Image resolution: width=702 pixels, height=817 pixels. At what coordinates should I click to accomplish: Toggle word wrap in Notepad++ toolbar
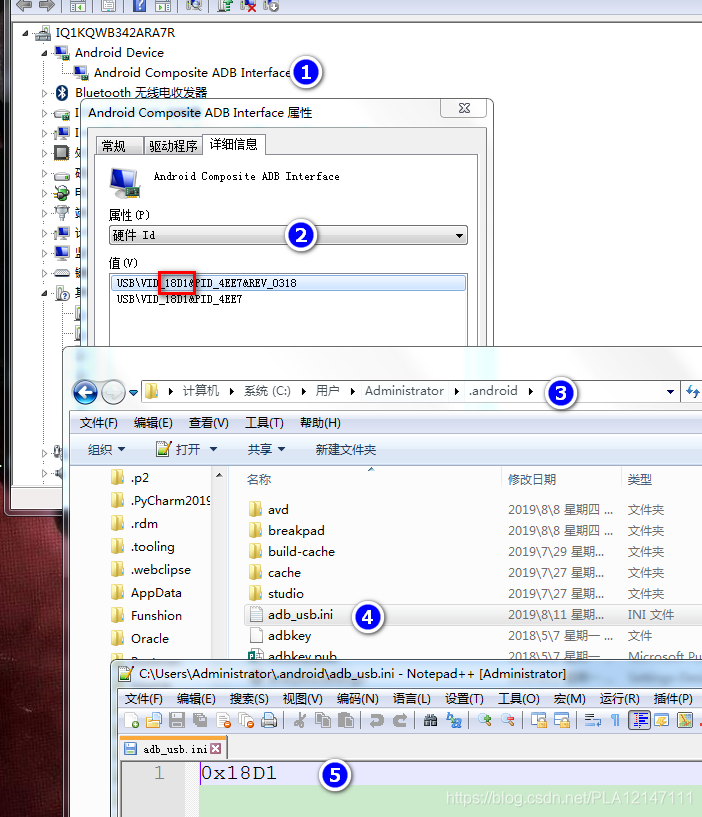point(593,721)
